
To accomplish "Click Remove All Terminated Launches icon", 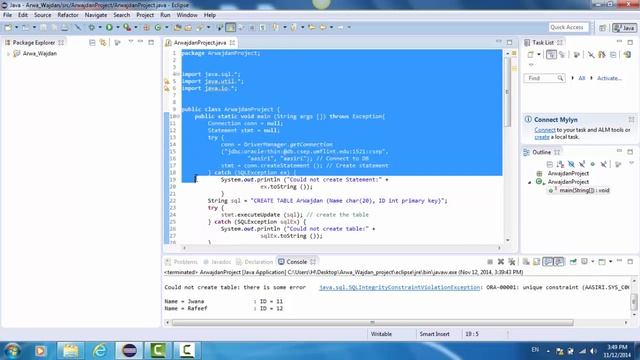I will point(511,262).
